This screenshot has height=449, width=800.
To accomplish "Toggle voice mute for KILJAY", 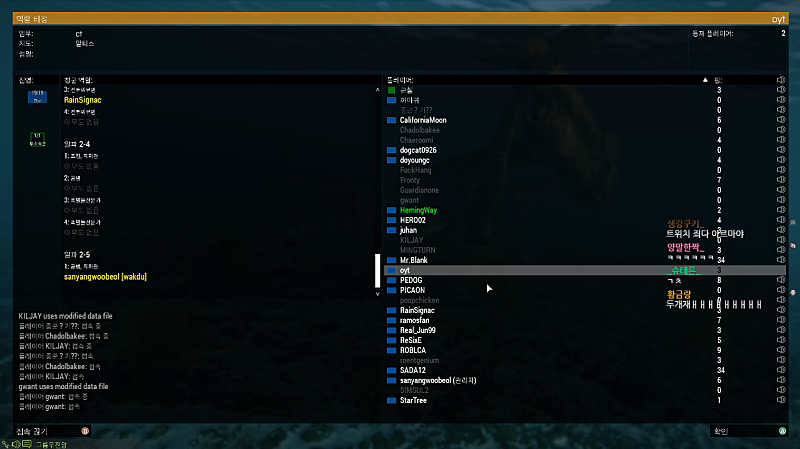I will coord(781,240).
